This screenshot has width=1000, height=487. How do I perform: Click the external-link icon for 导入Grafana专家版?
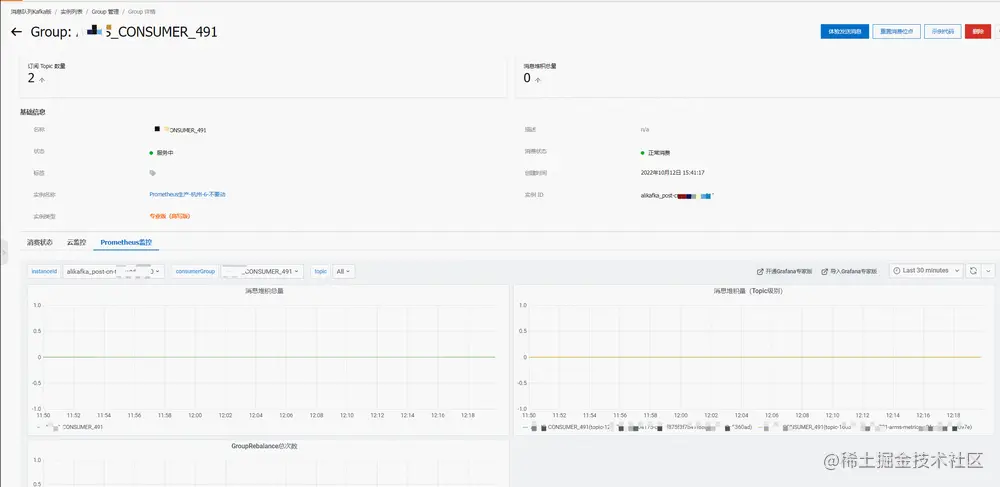tap(825, 272)
